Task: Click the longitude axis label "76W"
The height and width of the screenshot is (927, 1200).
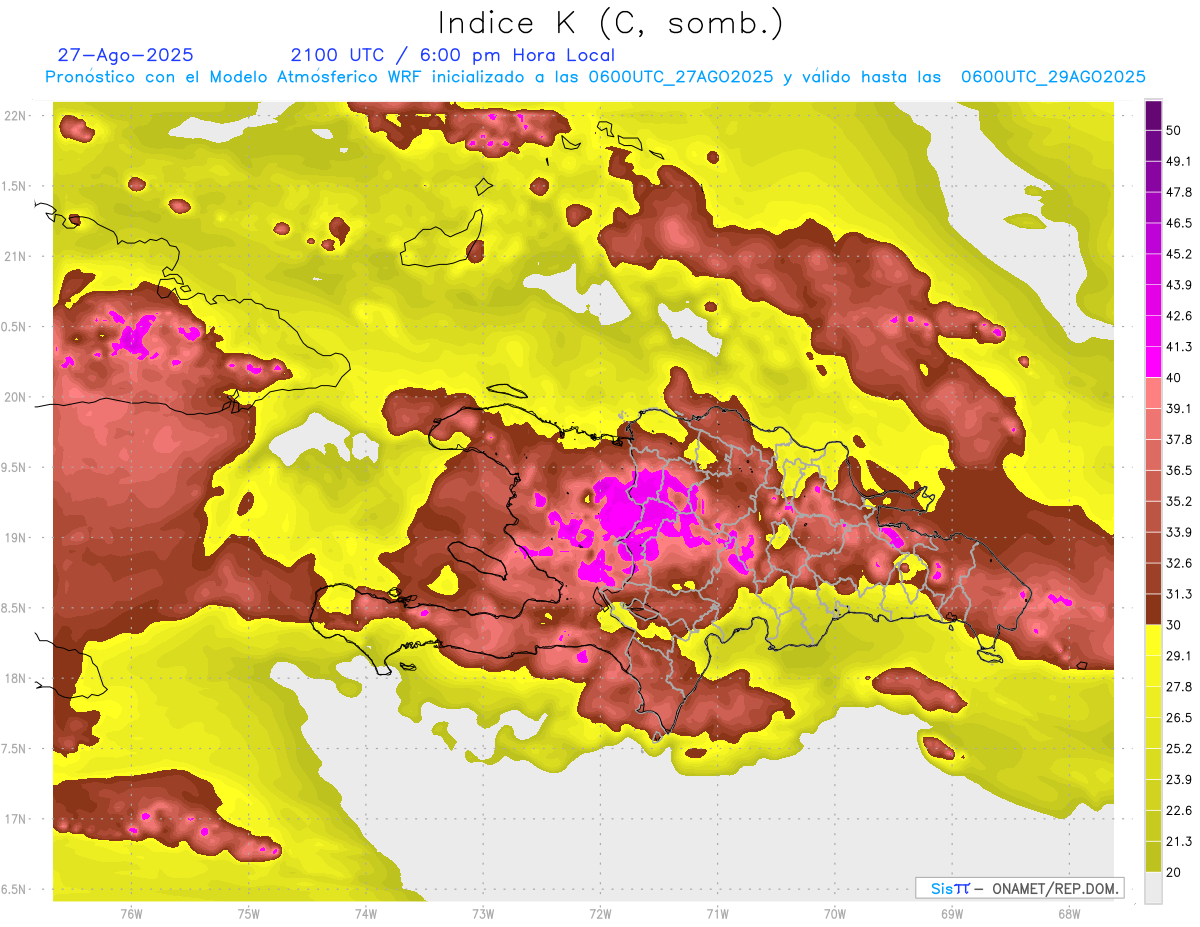Action: [x=131, y=913]
